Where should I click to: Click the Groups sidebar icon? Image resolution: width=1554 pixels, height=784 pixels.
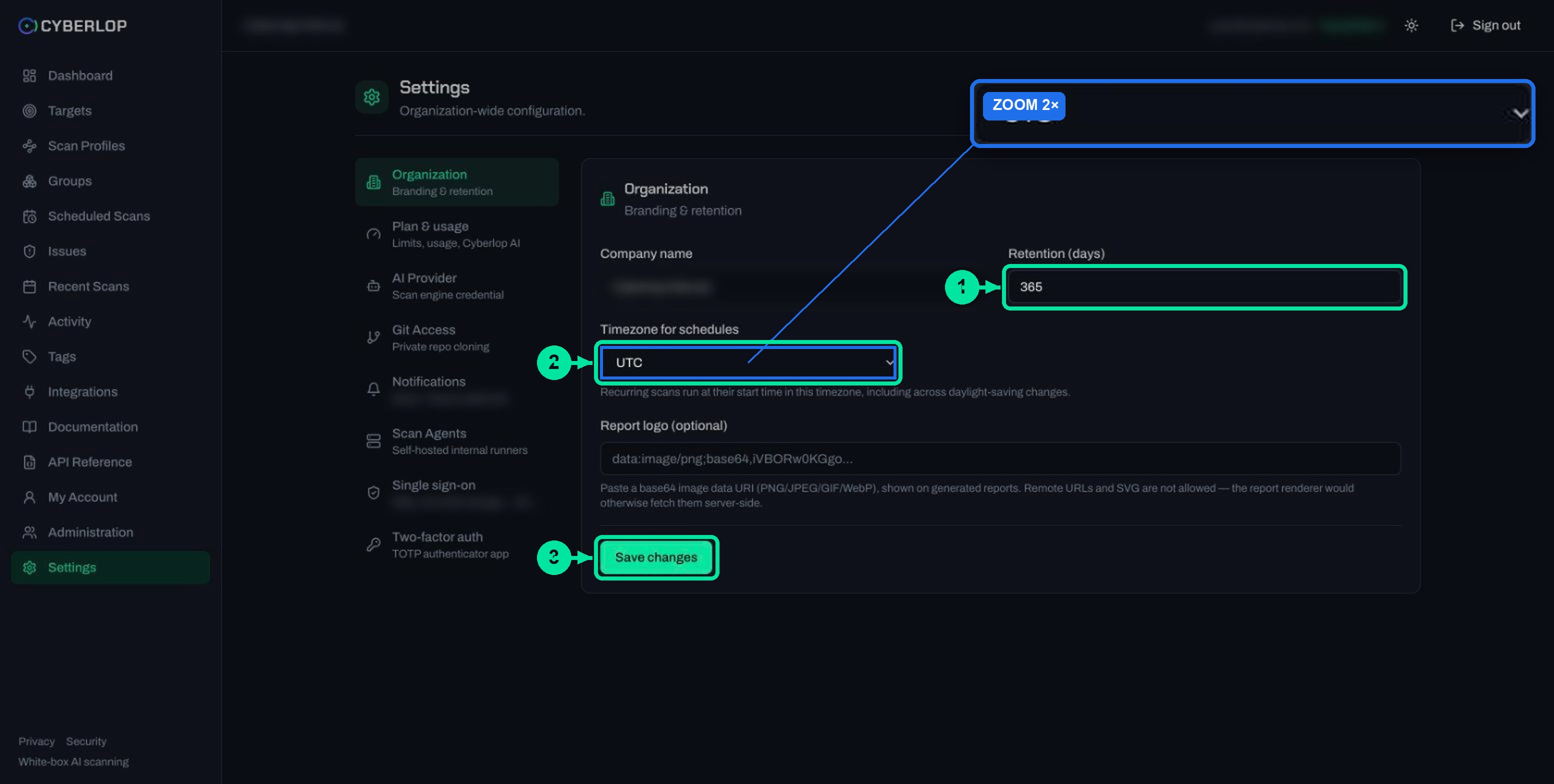point(29,181)
